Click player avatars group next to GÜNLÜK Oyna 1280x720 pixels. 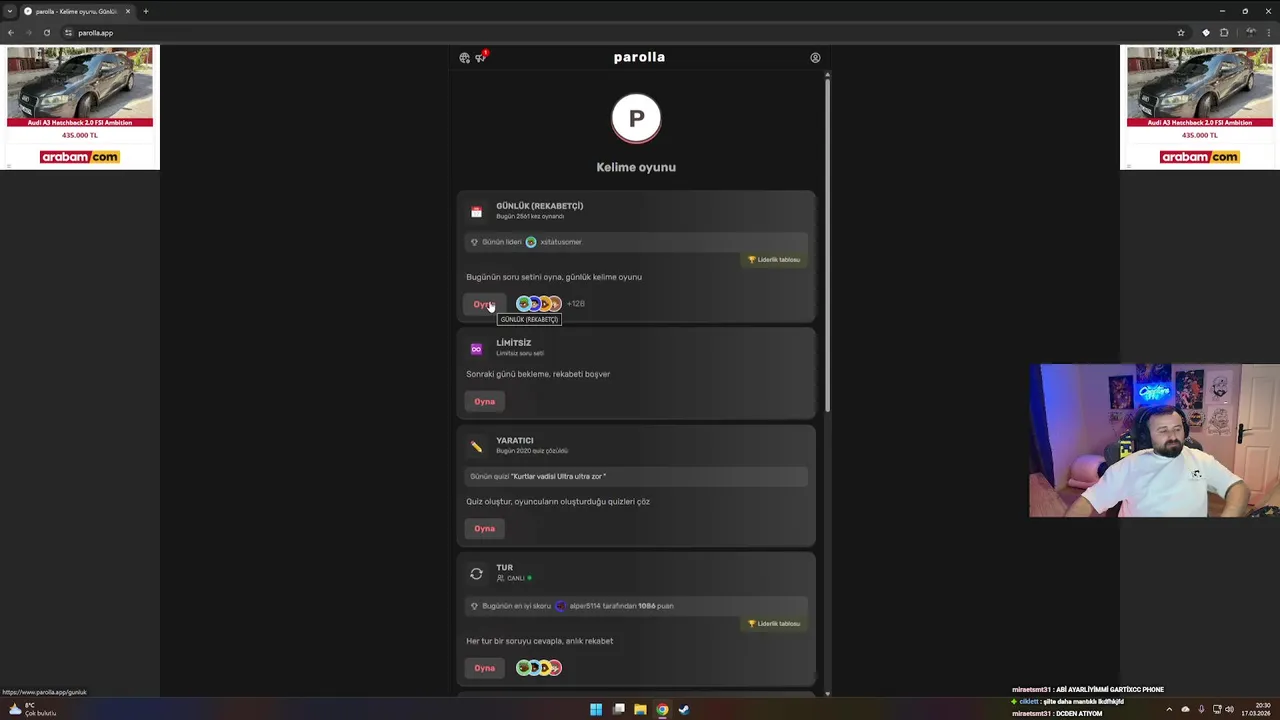[538, 304]
